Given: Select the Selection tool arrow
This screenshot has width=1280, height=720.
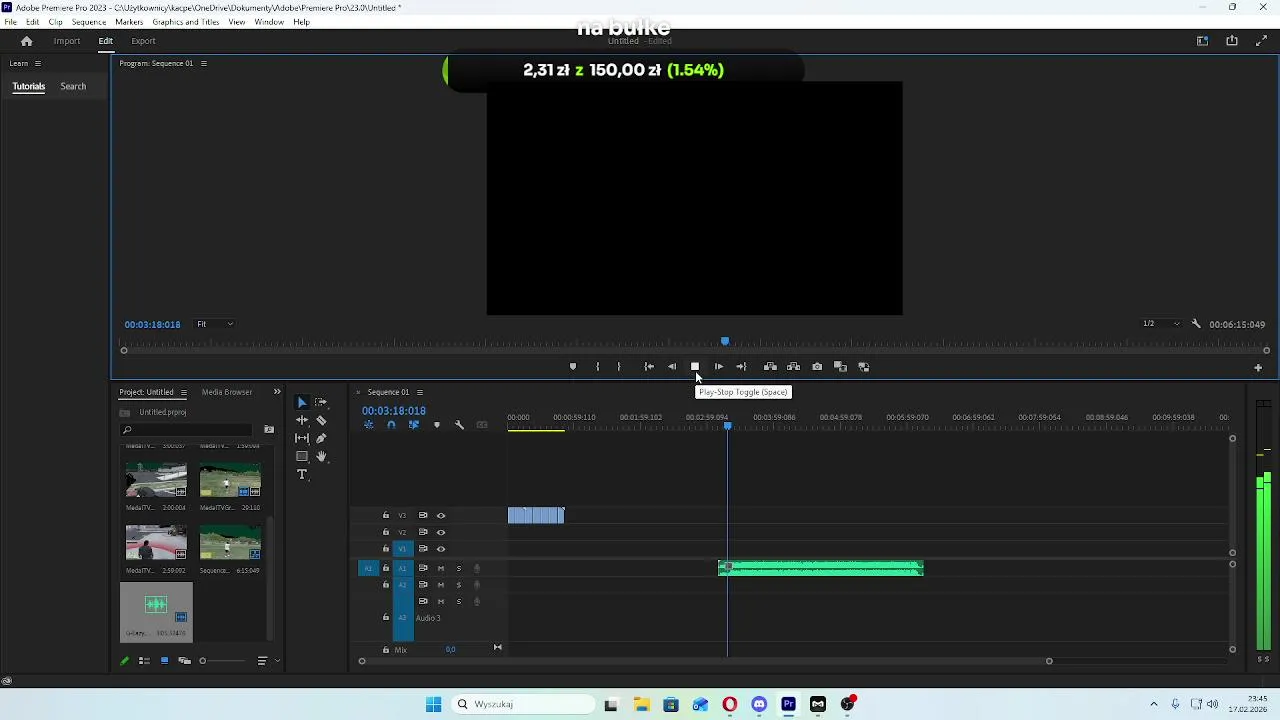Looking at the screenshot, I should [x=302, y=402].
